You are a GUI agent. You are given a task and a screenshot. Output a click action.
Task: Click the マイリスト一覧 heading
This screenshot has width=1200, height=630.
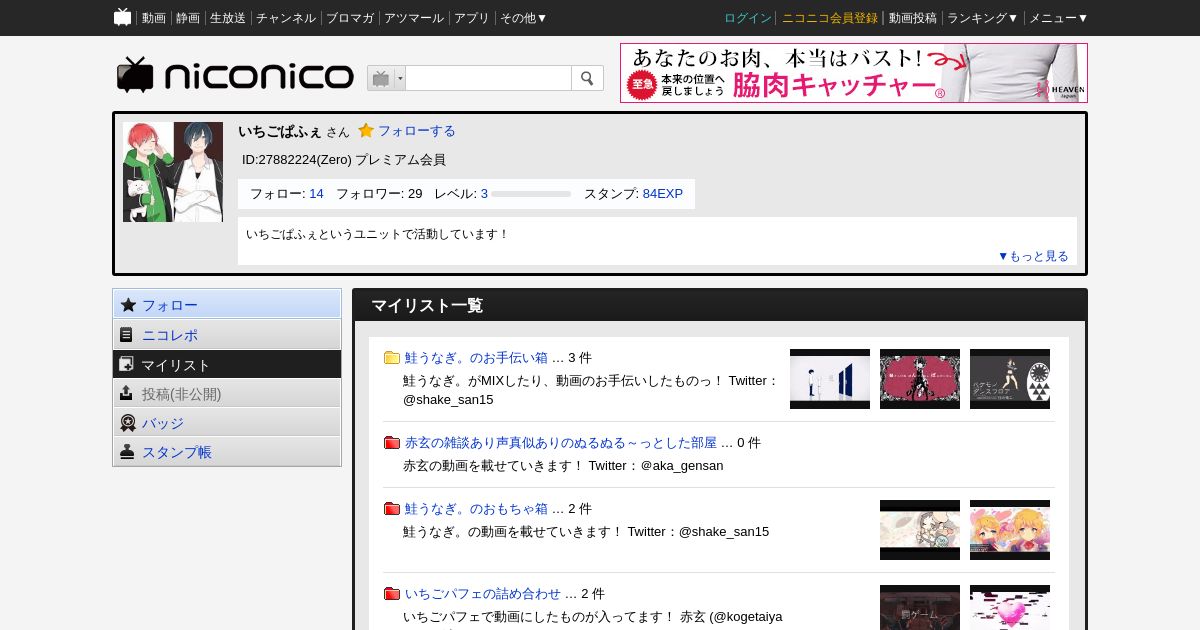pyautogui.click(x=427, y=306)
